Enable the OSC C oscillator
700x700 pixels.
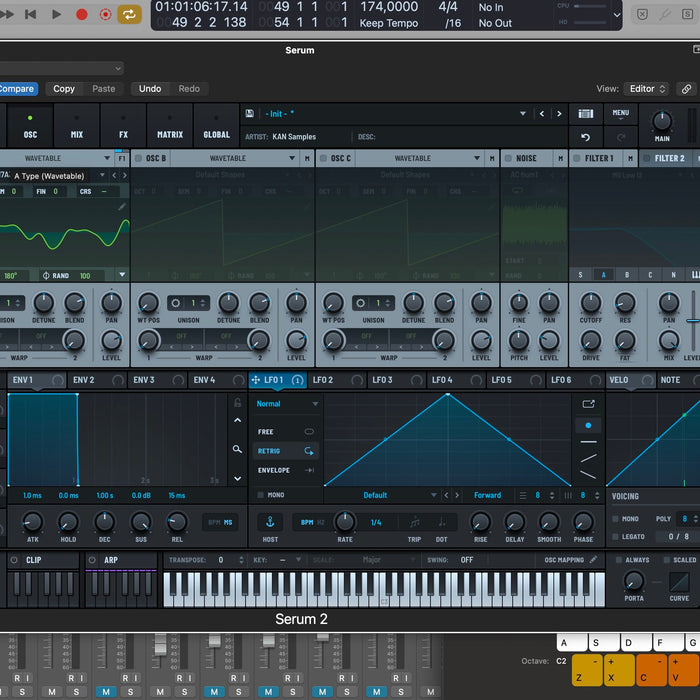pos(323,158)
